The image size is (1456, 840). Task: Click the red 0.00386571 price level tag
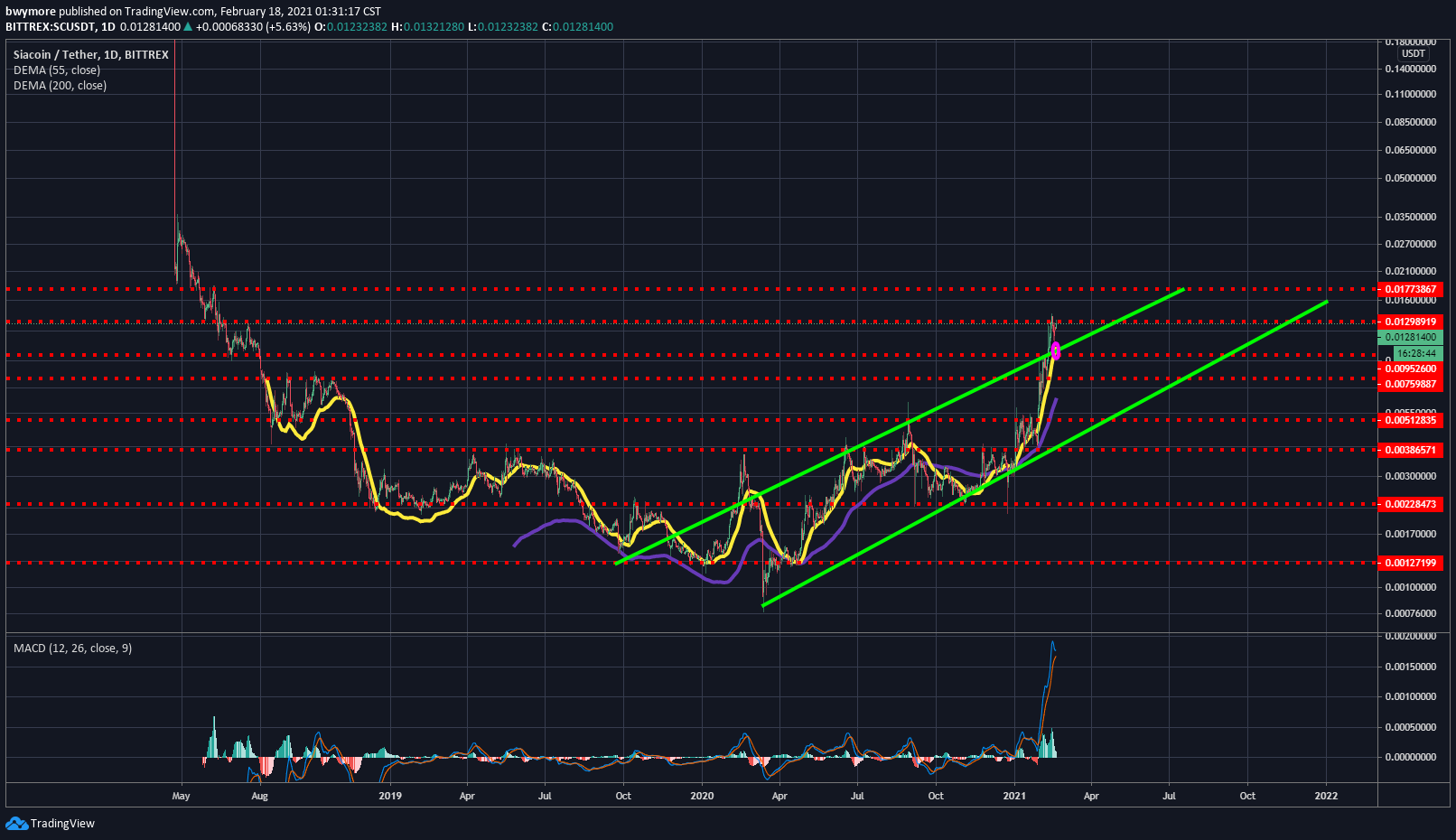point(1410,450)
